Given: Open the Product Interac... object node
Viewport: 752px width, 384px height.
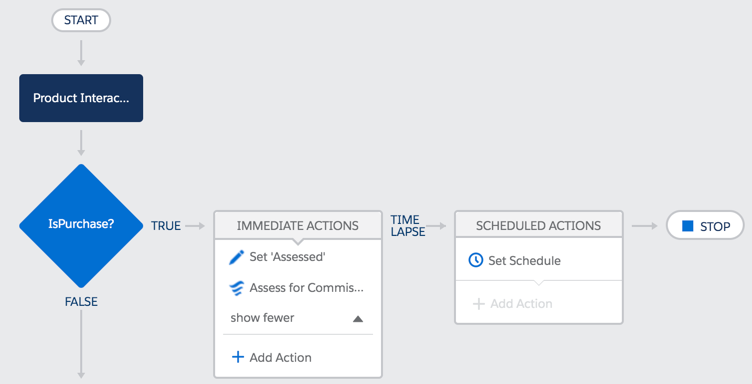Looking at the screenshot, I should [x=81, y=98].
